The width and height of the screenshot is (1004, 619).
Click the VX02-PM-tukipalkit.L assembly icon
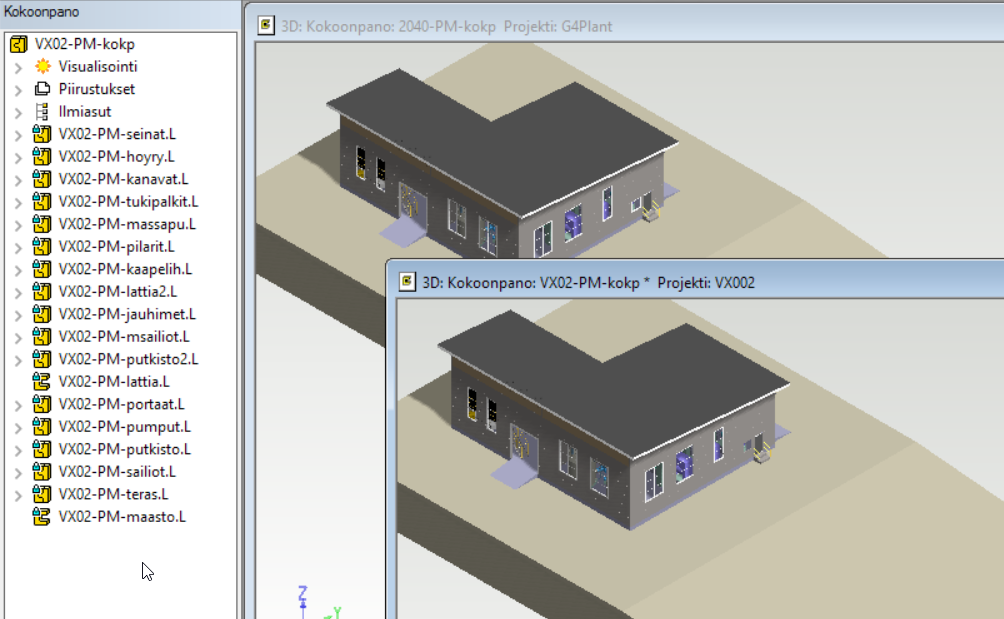(42, 202)
